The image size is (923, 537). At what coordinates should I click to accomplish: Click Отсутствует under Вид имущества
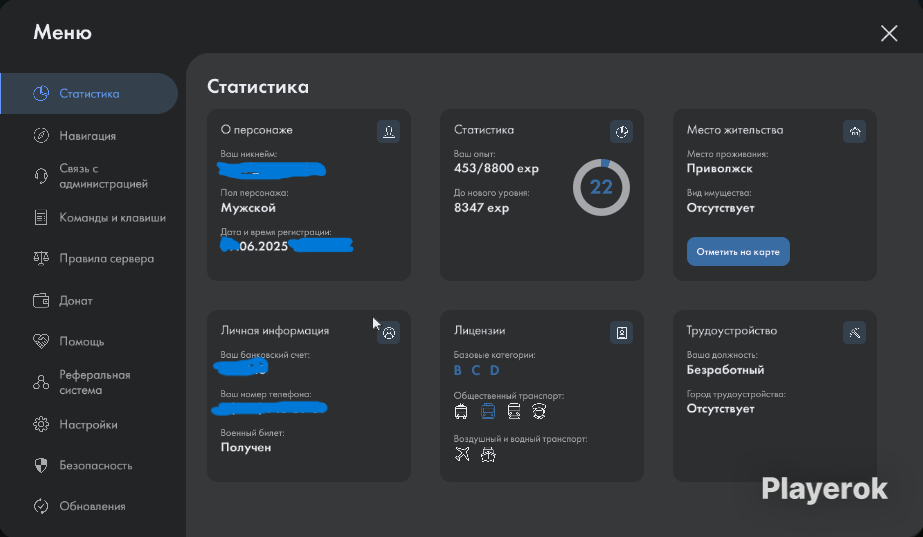(x=721, y=208)
